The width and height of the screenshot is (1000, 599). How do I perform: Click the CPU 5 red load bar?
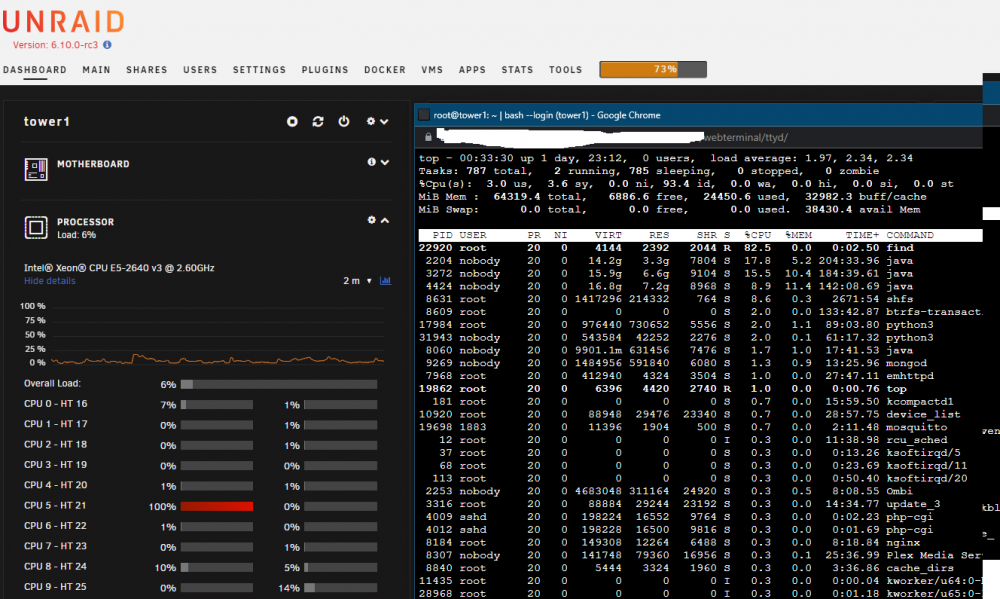point(217,507)
